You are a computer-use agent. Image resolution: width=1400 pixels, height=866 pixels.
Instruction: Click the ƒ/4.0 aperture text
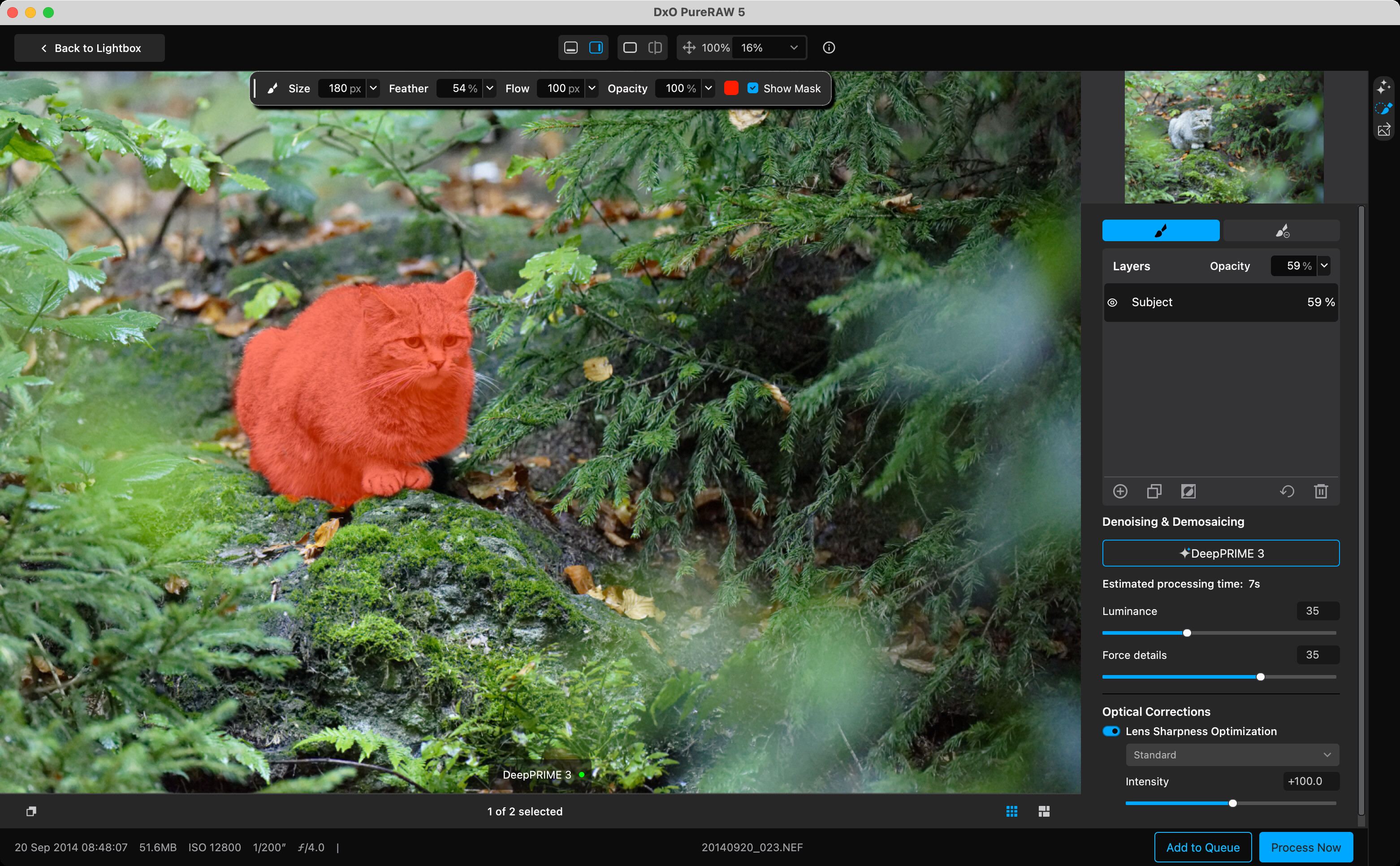(311, 848)
